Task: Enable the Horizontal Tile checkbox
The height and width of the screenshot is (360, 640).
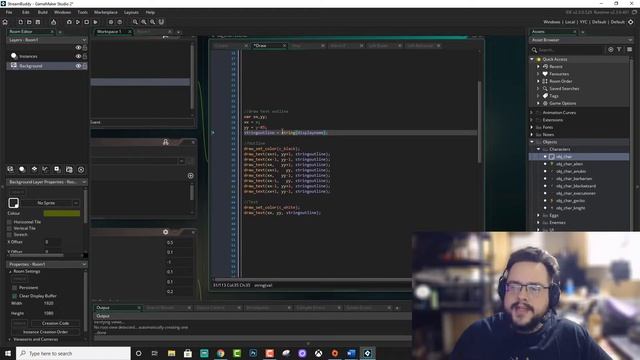Action: click(x=10, y=222)
